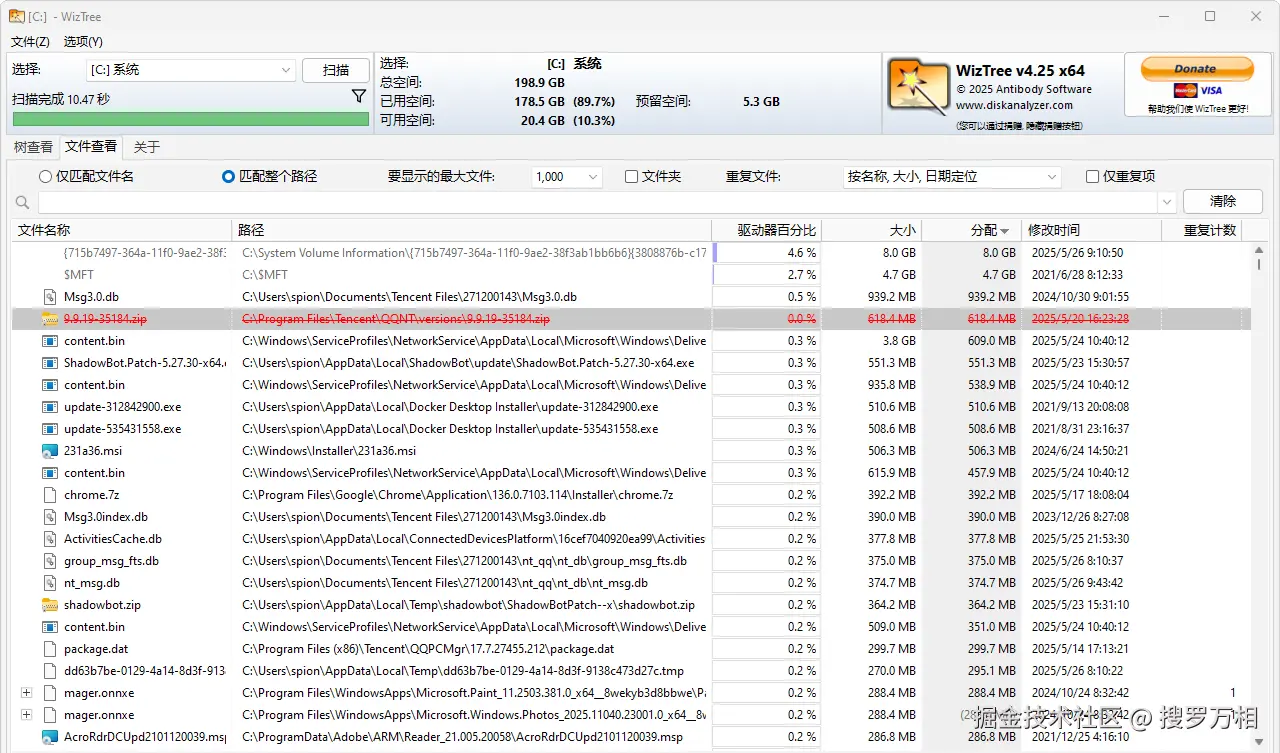Click the group_msg_fts.db file icon
Image resolution: width=1280 pixels, height=753 pixels.
tap(50, 561)
